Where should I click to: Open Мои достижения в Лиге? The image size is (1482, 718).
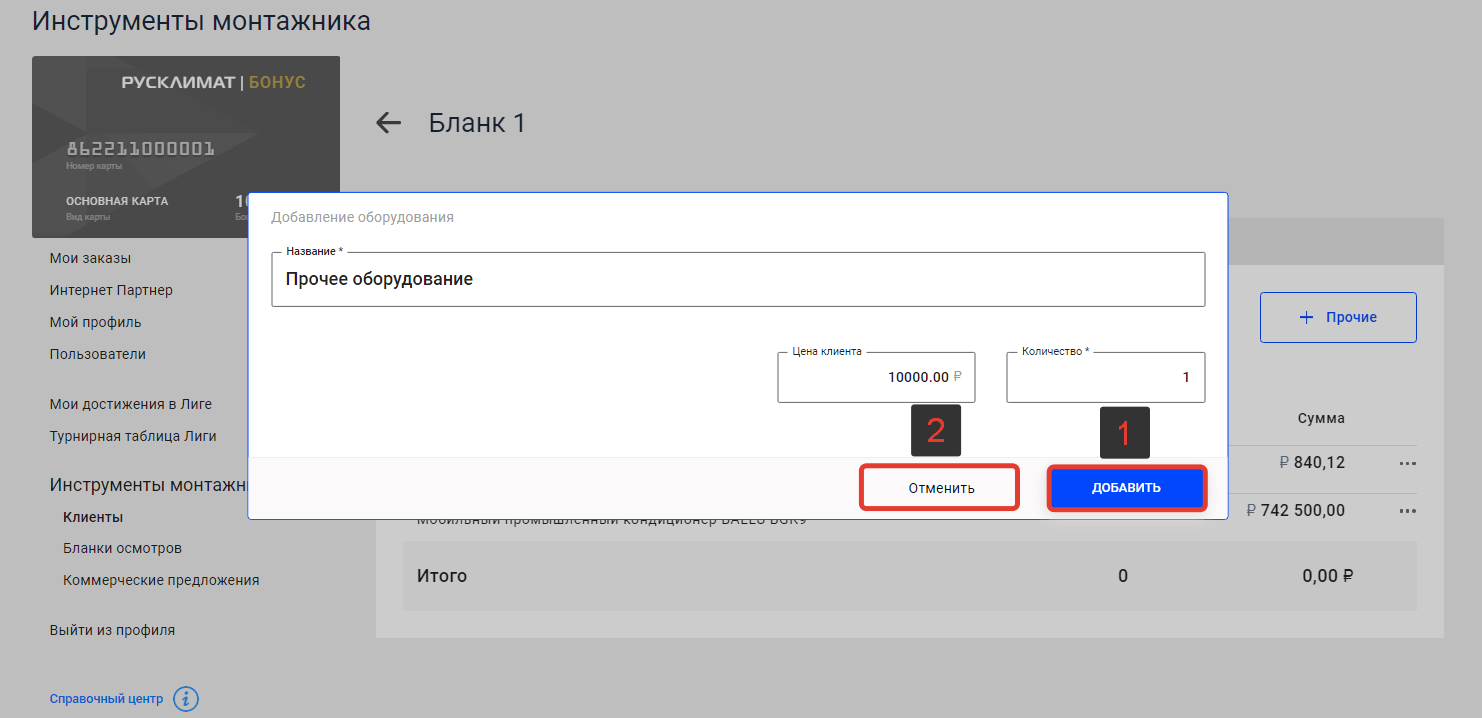click(131, 404)
